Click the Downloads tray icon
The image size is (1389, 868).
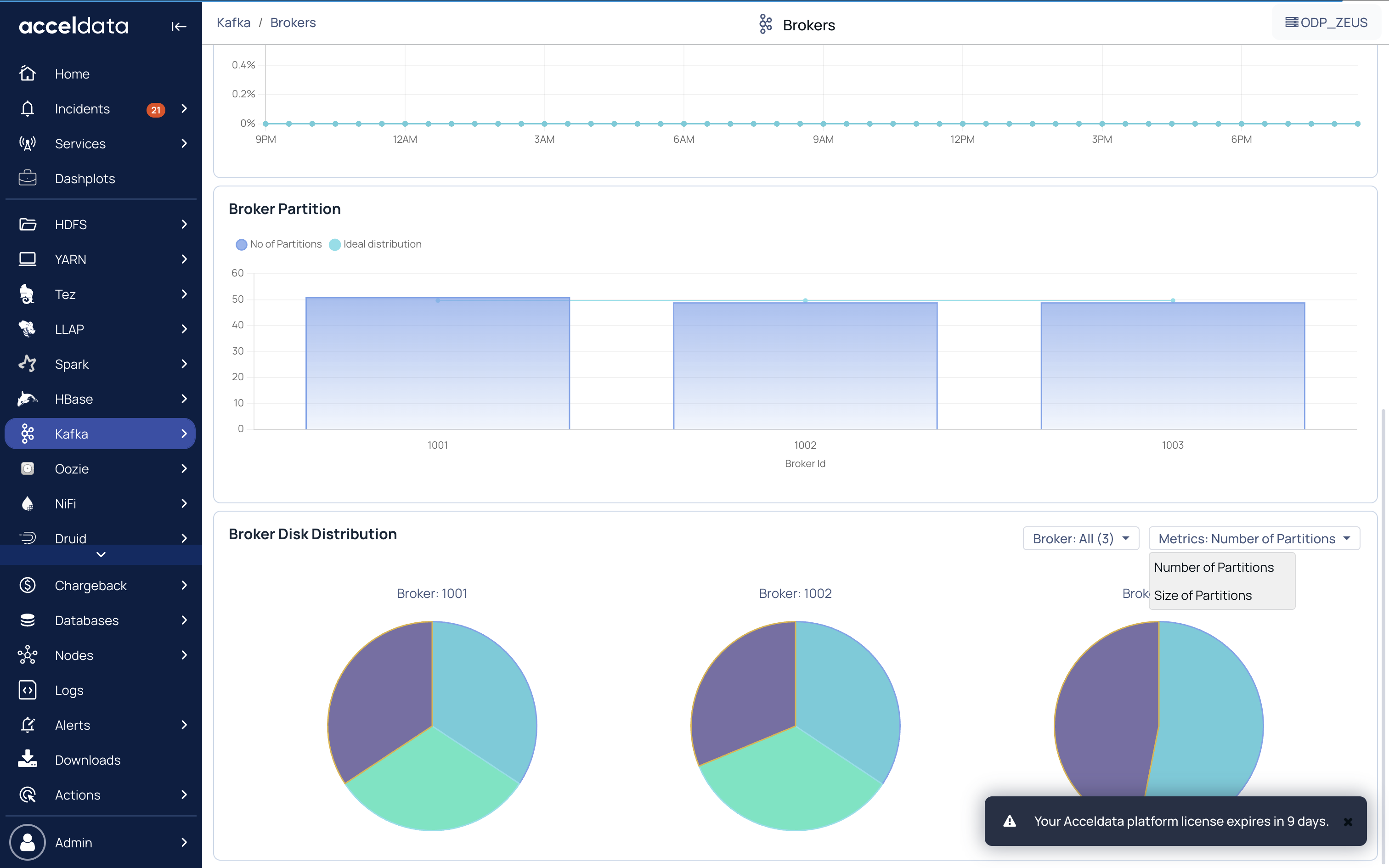[28, 759]
